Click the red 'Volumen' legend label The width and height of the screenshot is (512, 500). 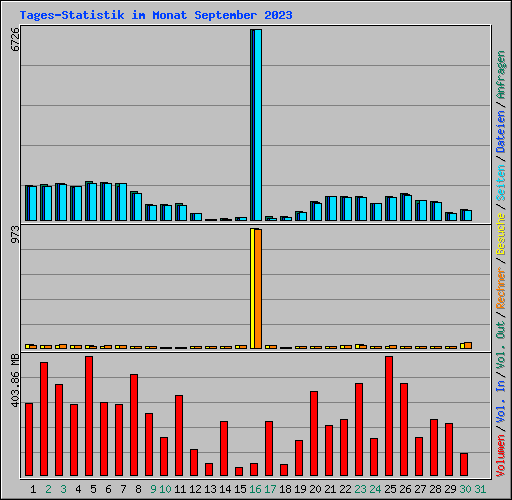tap(501, 456)
